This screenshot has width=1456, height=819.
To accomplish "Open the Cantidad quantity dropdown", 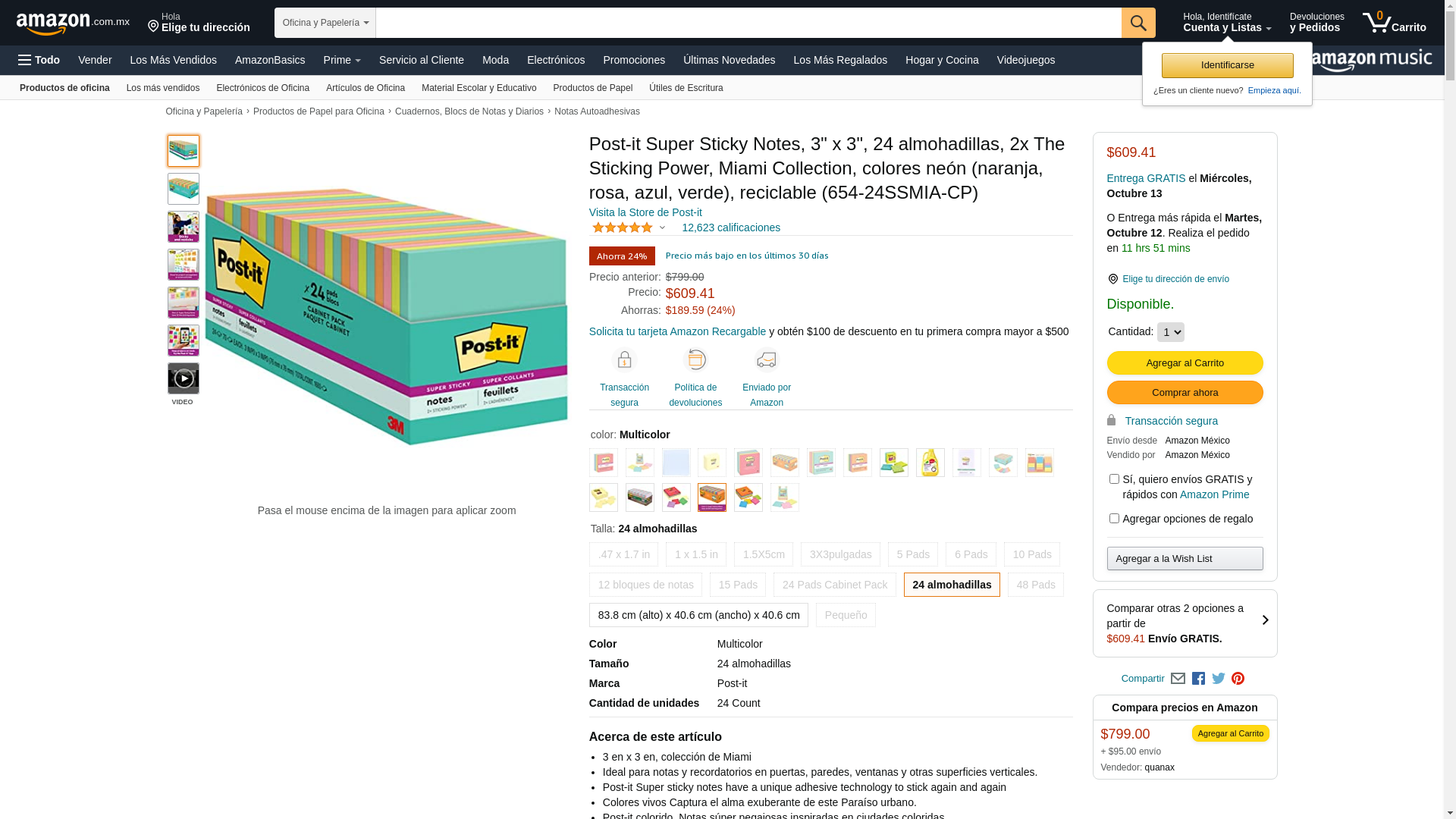I will point(1170,332).
